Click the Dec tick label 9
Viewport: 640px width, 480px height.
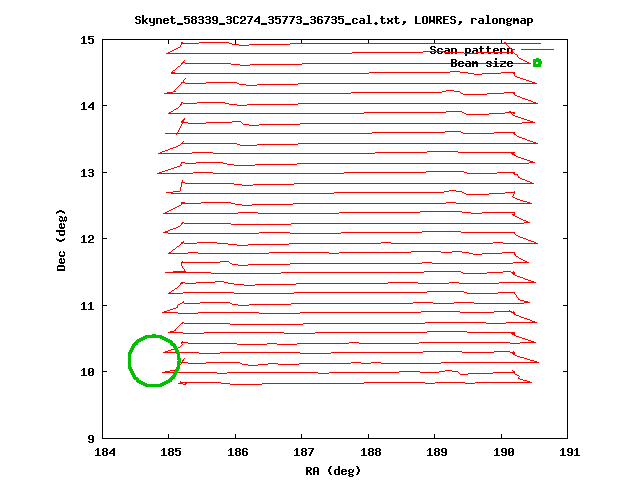pyautogui.click(x=91, y=439)
